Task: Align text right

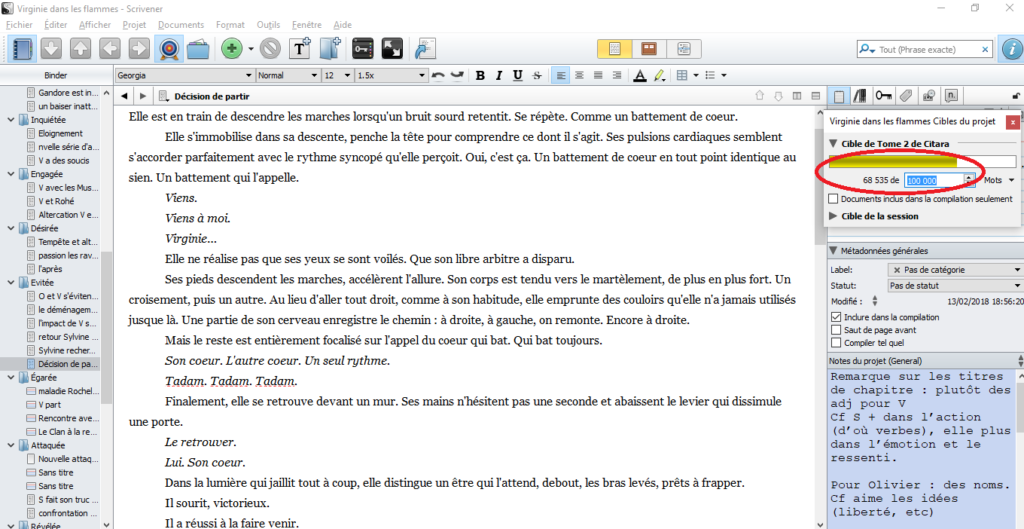Action: 616,76
